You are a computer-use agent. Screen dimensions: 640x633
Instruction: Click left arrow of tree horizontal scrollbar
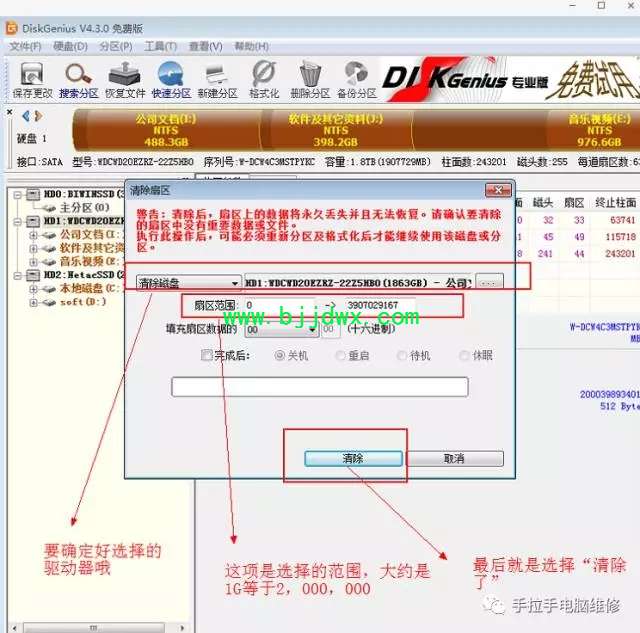[14, 628]
